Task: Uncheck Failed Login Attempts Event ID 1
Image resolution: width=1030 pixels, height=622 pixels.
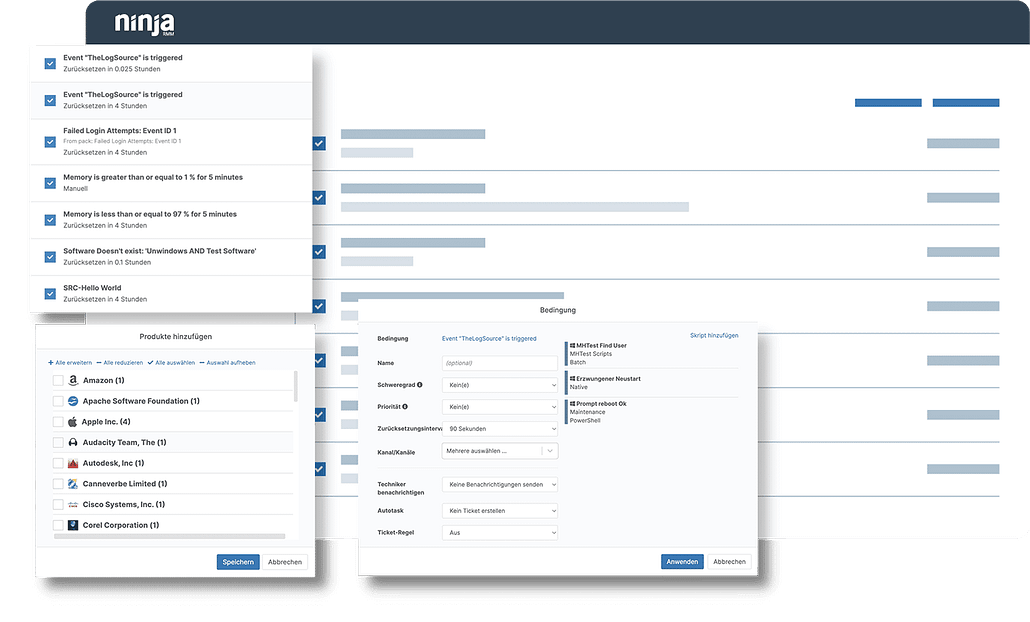Action: click(50, 142)
